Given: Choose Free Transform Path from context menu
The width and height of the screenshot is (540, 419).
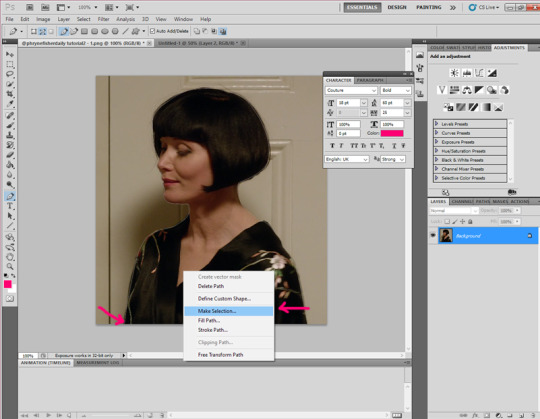Looking at the screenshot, I should point(220,355).
